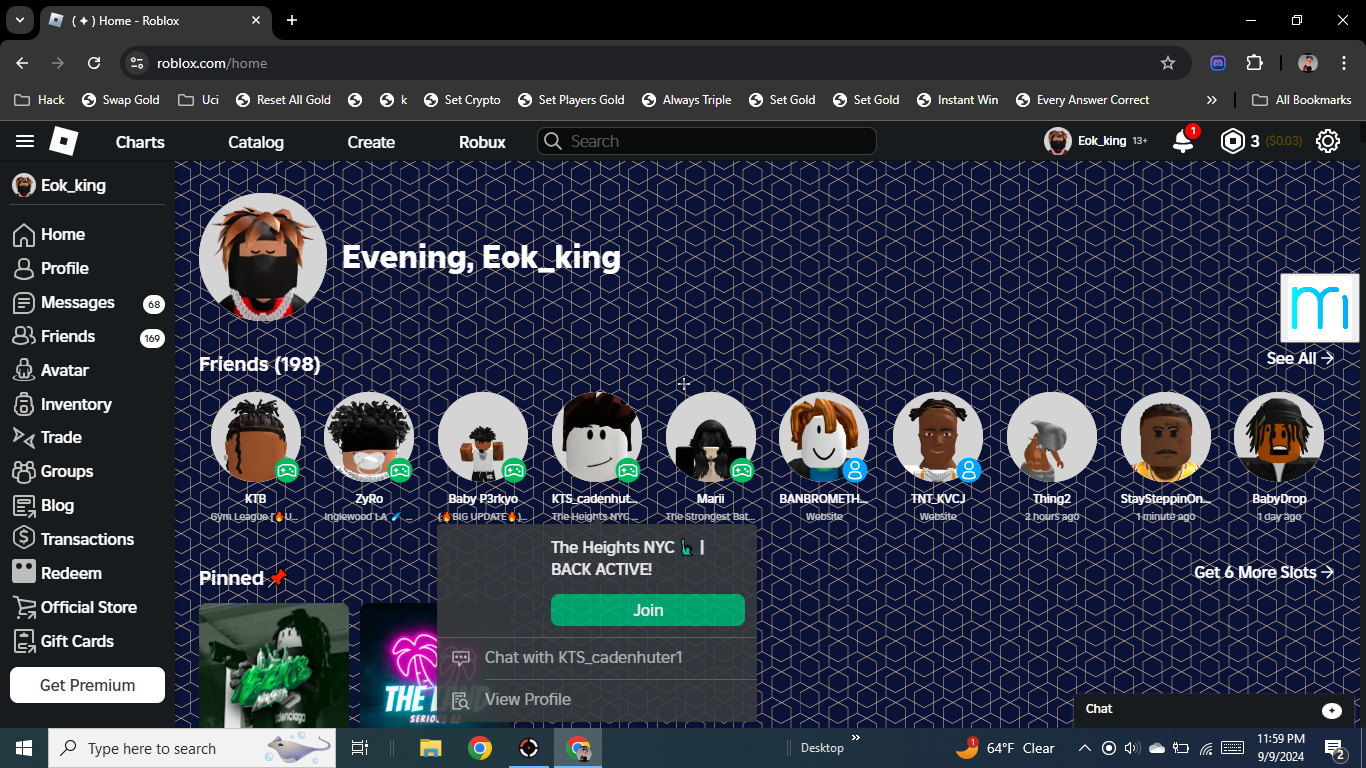Open Task View on taskbar

point(360,748)
